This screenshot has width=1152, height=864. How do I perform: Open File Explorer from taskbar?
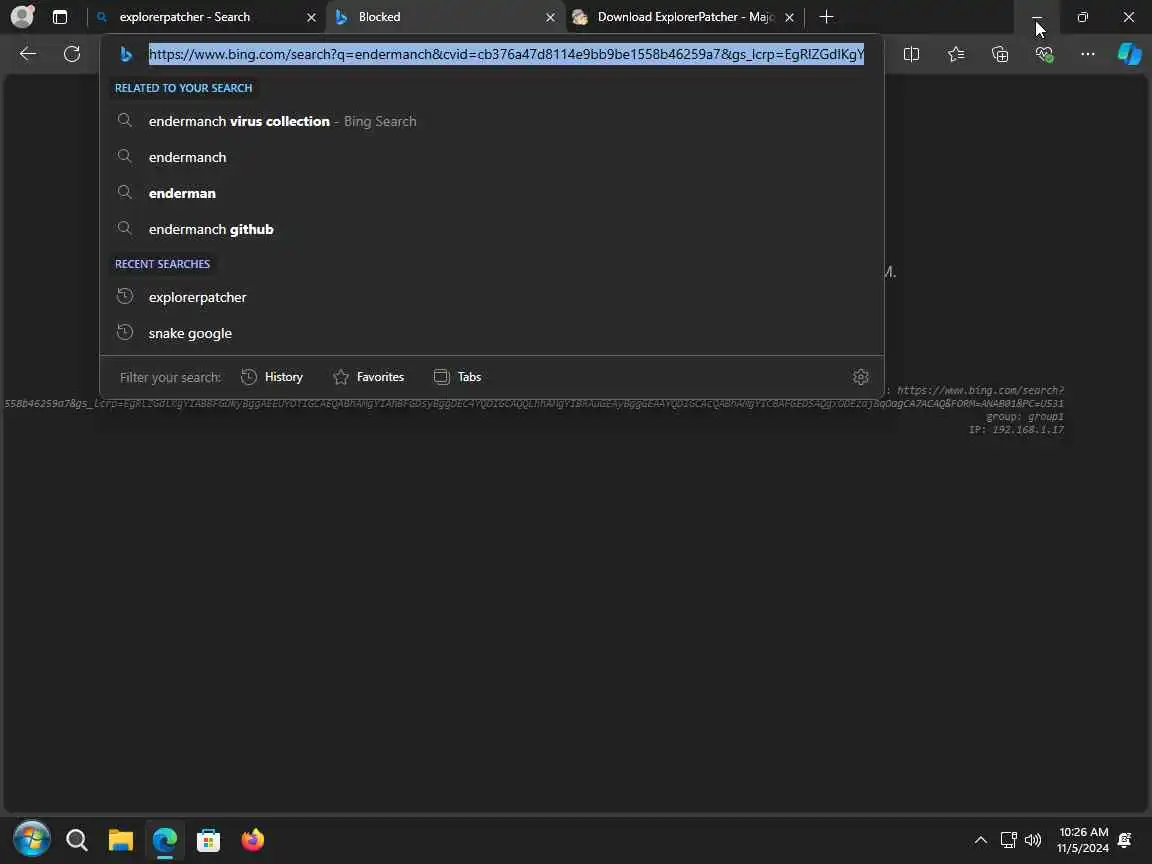point(120,840)
